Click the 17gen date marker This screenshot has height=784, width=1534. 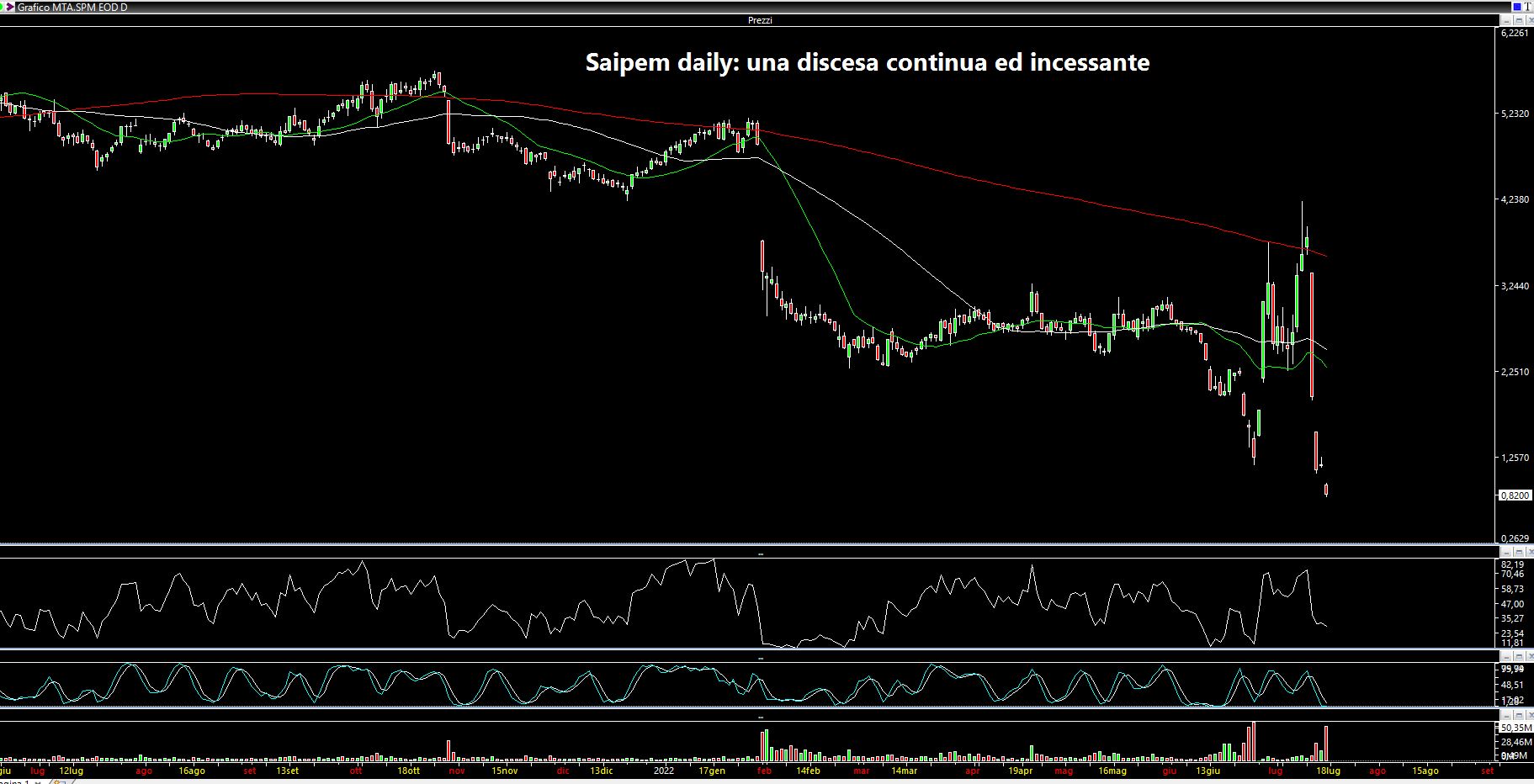tap(712, 771)
